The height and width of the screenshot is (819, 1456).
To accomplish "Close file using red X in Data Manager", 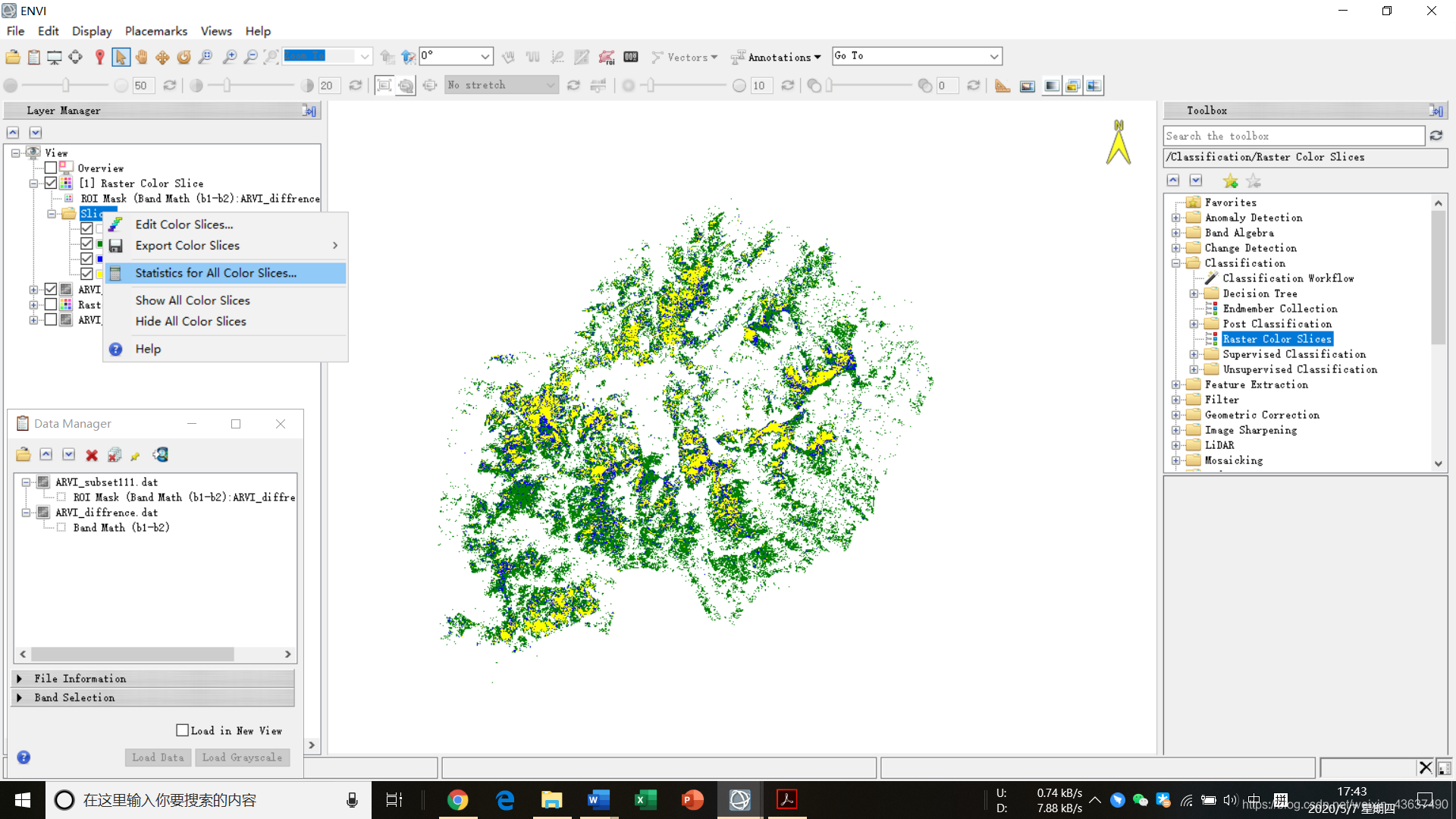I will 92,455.
